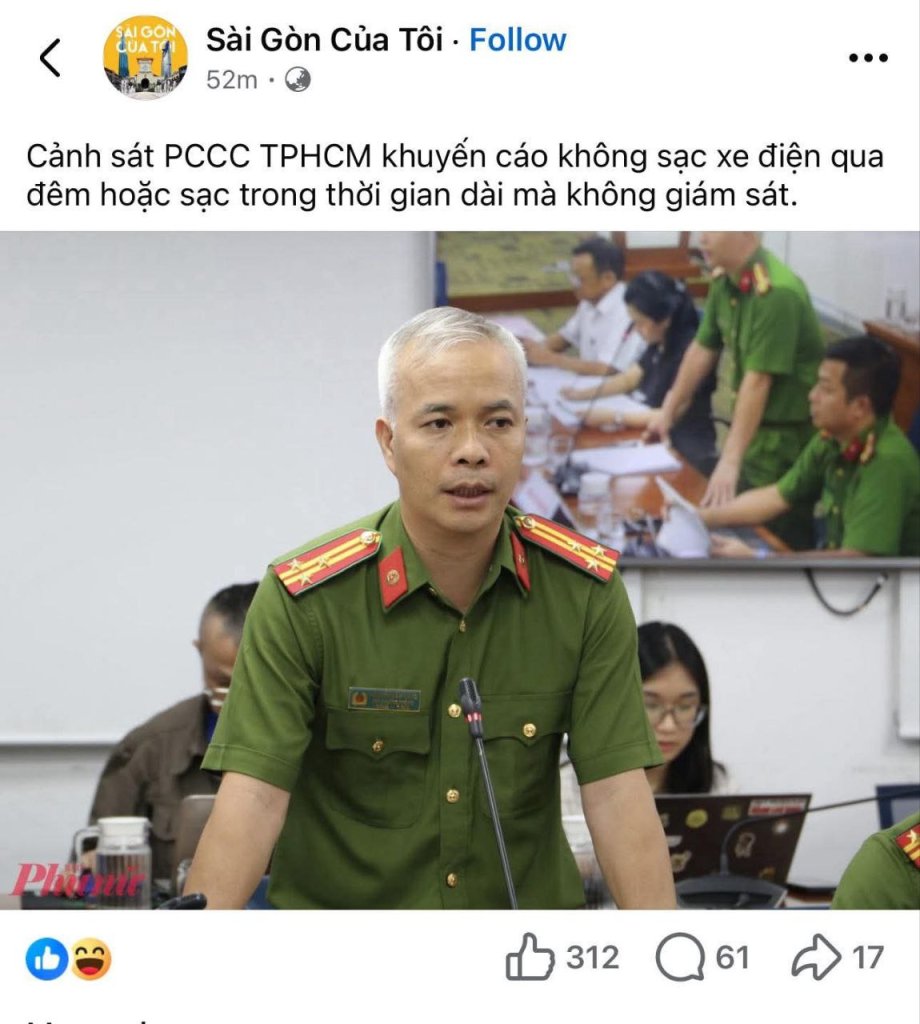The image size is (920, 1024).
Task: Open the three-dot post options menu
Action: pyautogui.click(x=868, y=57)
